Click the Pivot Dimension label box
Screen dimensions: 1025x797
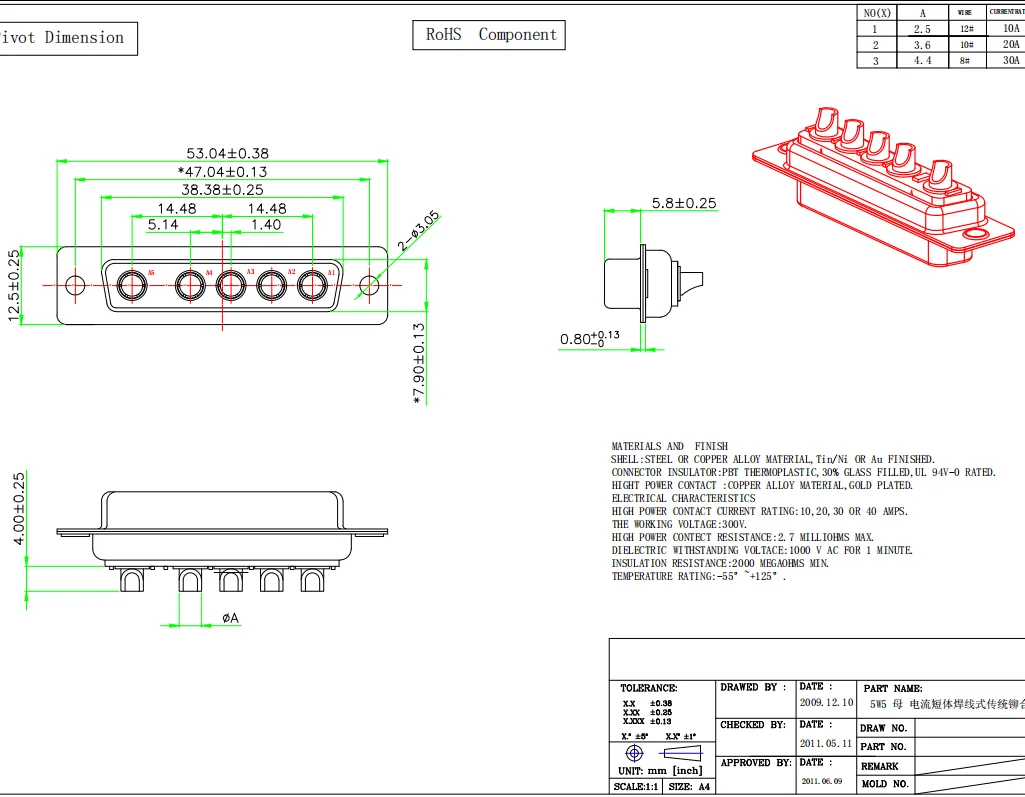[66, 38]
